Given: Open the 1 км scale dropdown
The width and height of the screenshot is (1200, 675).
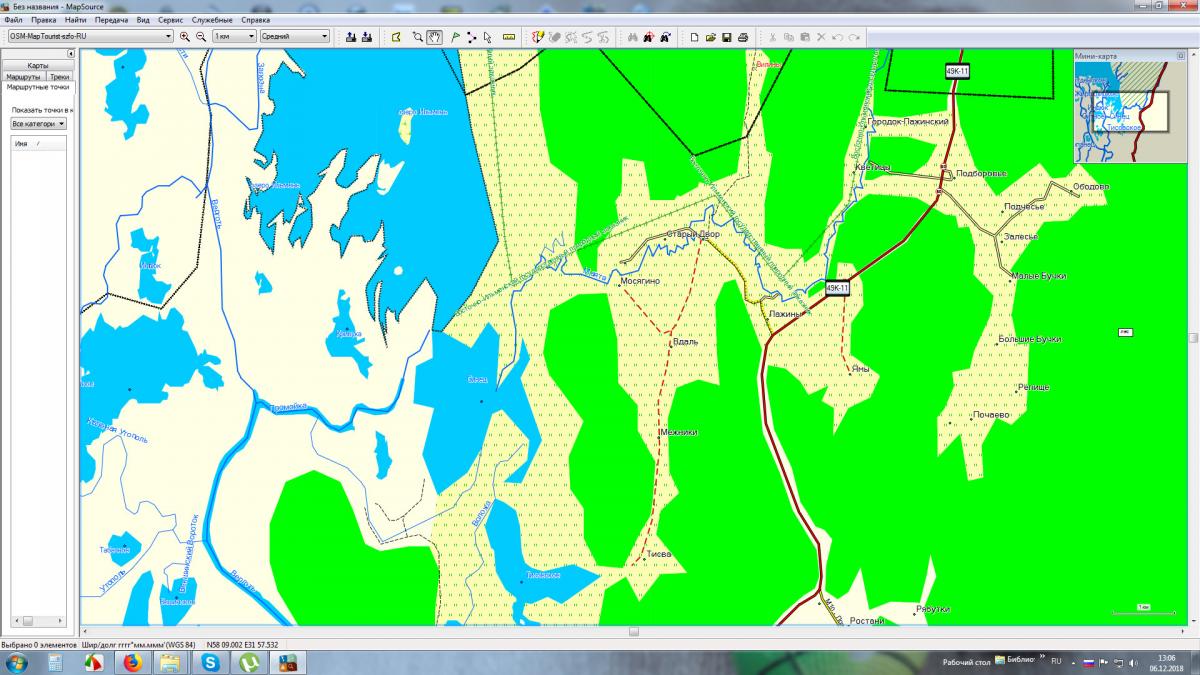Looking at the screenshot, I should coord(234,37).
